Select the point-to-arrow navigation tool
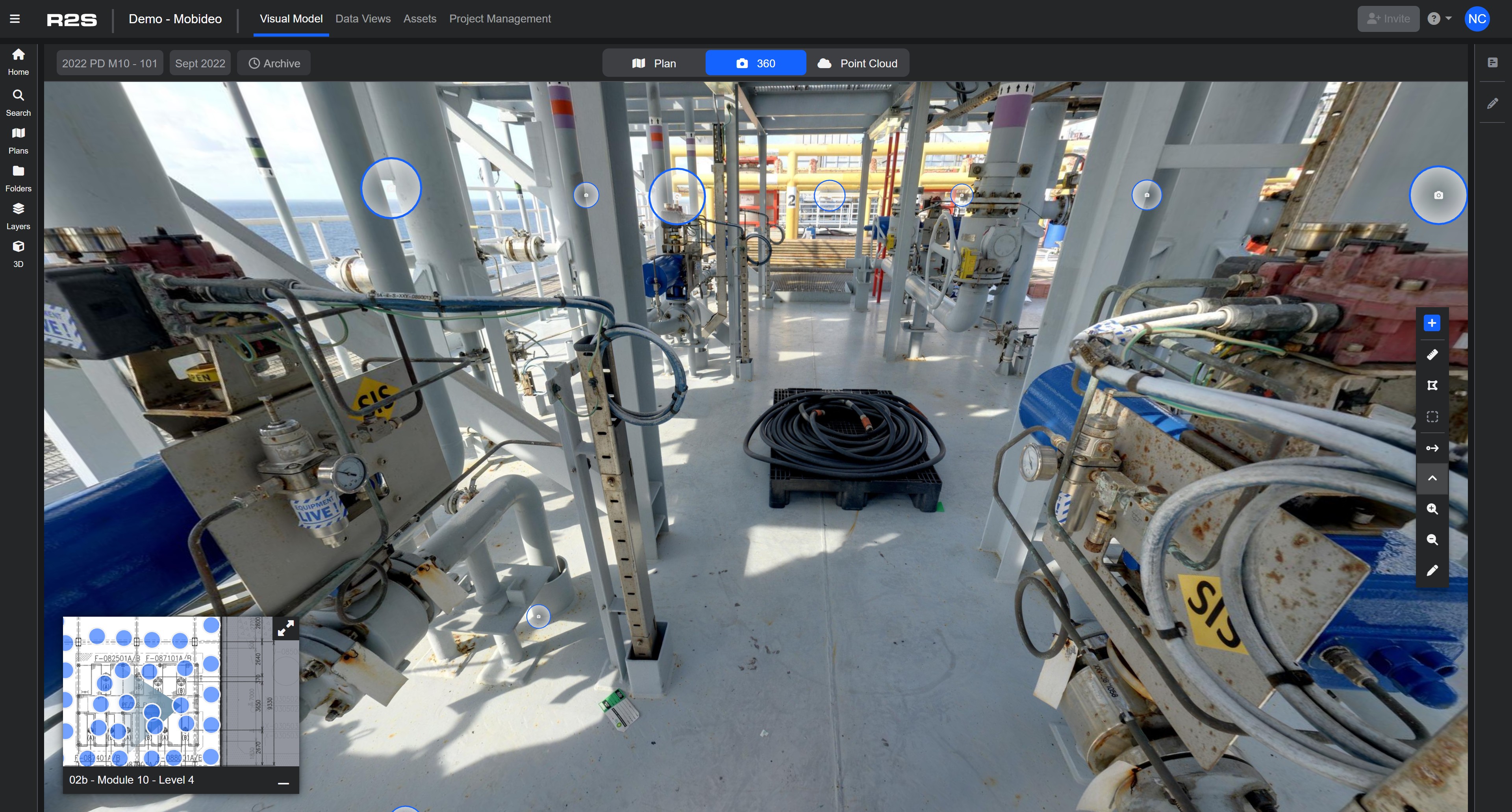This screenshot has height=812, width=1512. pos(1432,448)
